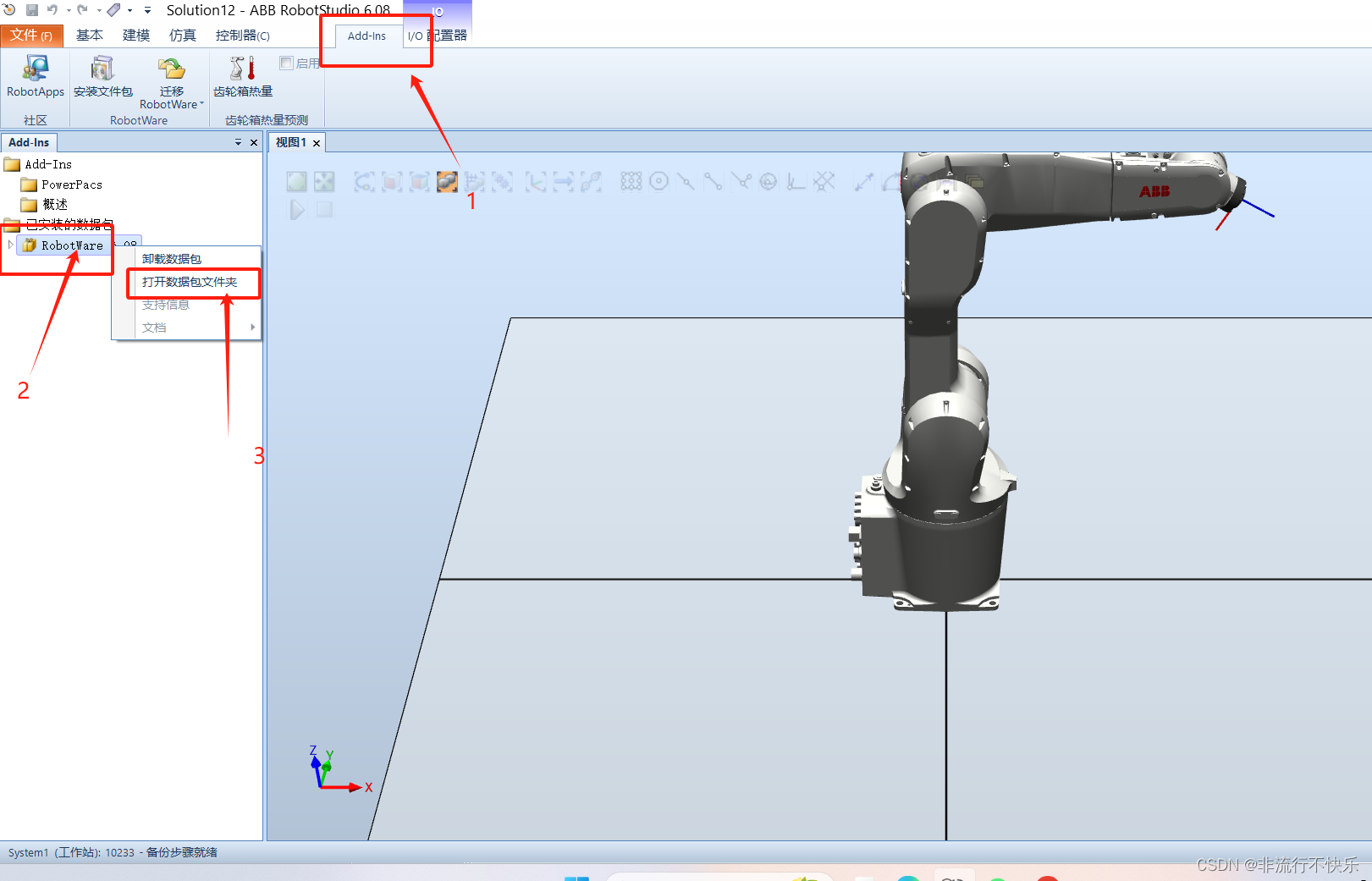Viewport: 1372px width, 881px height.
Task: Click status bar text System1 备份步骤就绪
Action: pyautogui.click(x=113, y=852)
